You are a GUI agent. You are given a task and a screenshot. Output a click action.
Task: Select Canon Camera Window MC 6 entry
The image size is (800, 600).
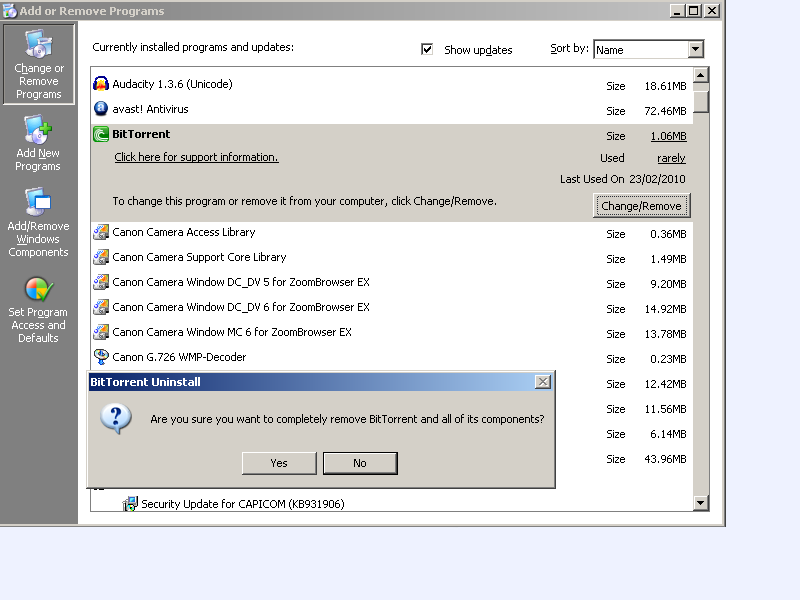point(232,332)
